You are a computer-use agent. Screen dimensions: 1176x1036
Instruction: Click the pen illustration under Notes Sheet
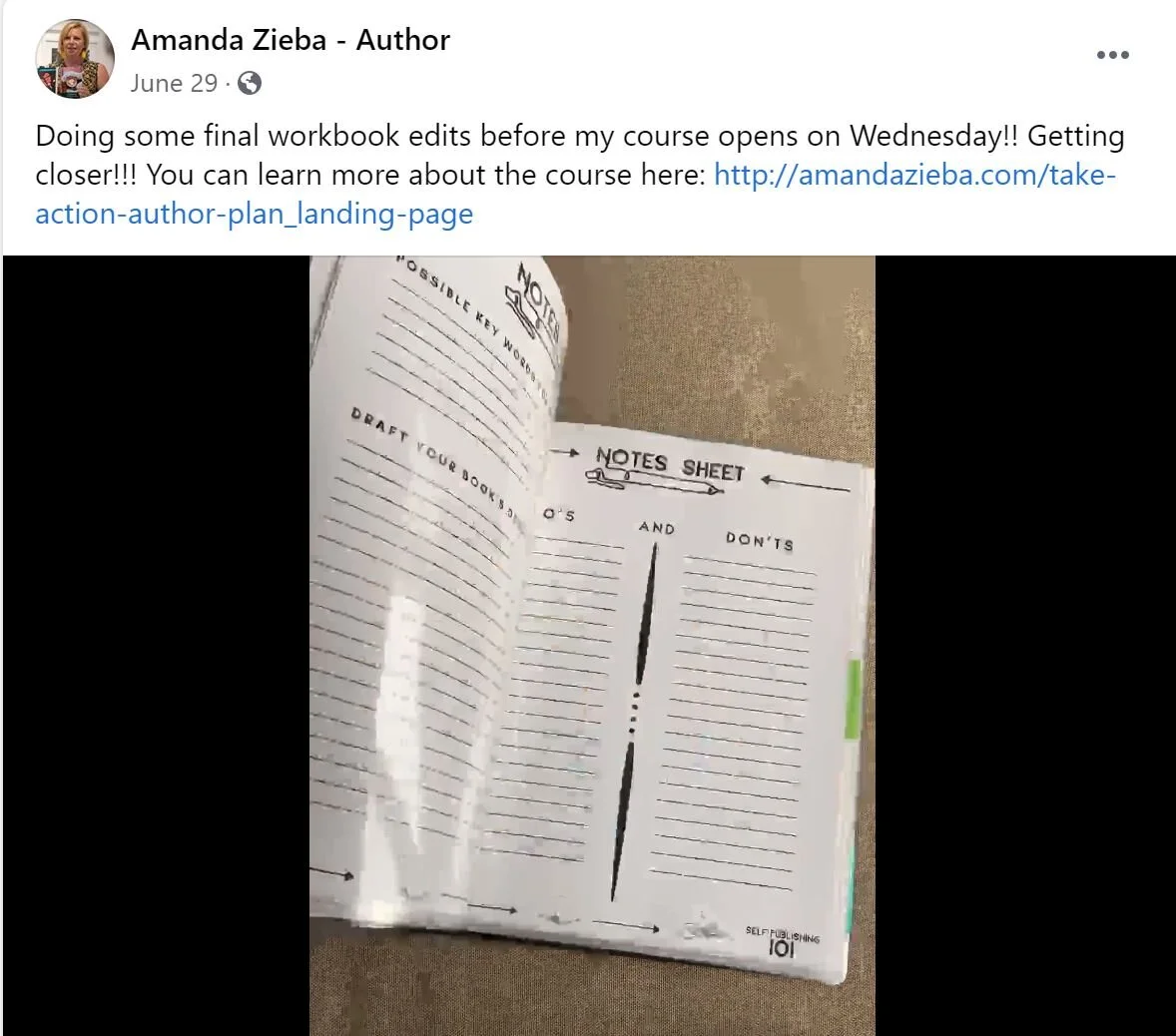(x=655, y=483)
